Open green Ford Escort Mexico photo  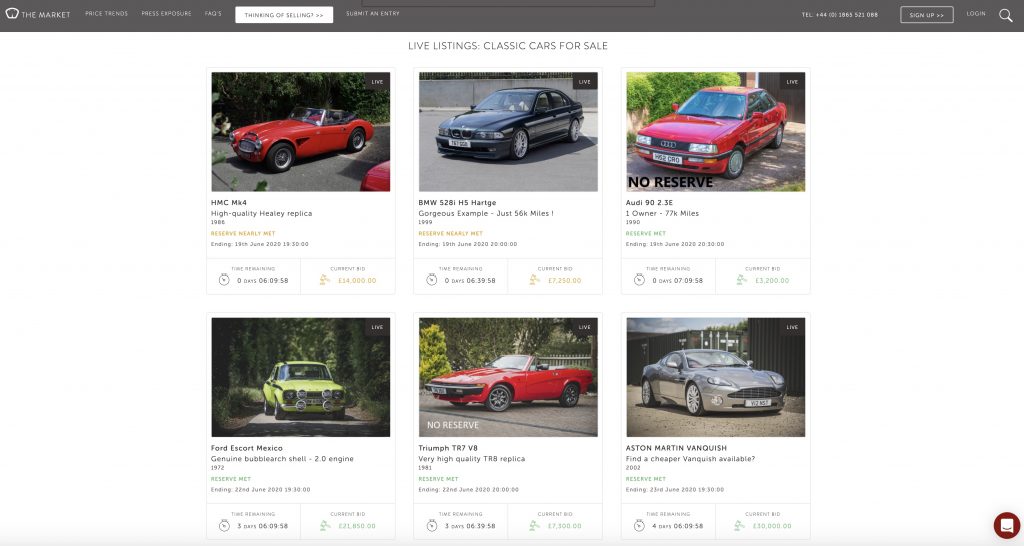pyautogui.click(x=300, y=377)
